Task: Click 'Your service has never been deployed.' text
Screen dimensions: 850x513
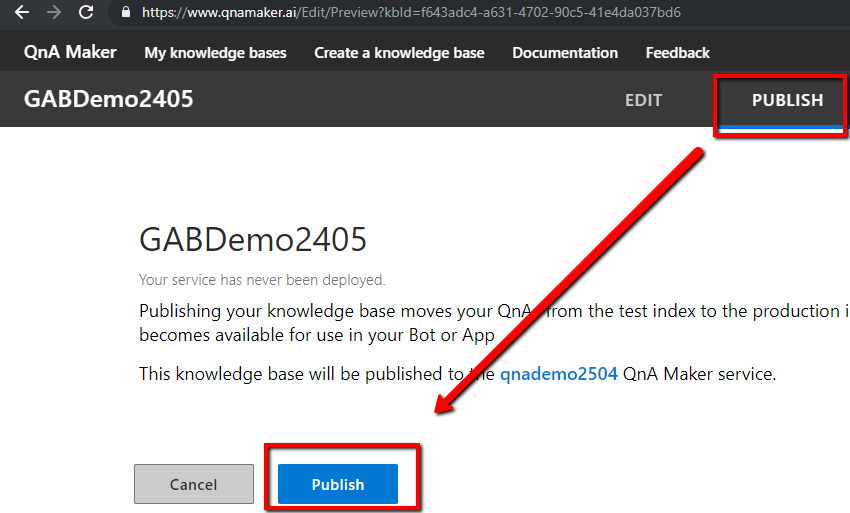Action: 262,280
